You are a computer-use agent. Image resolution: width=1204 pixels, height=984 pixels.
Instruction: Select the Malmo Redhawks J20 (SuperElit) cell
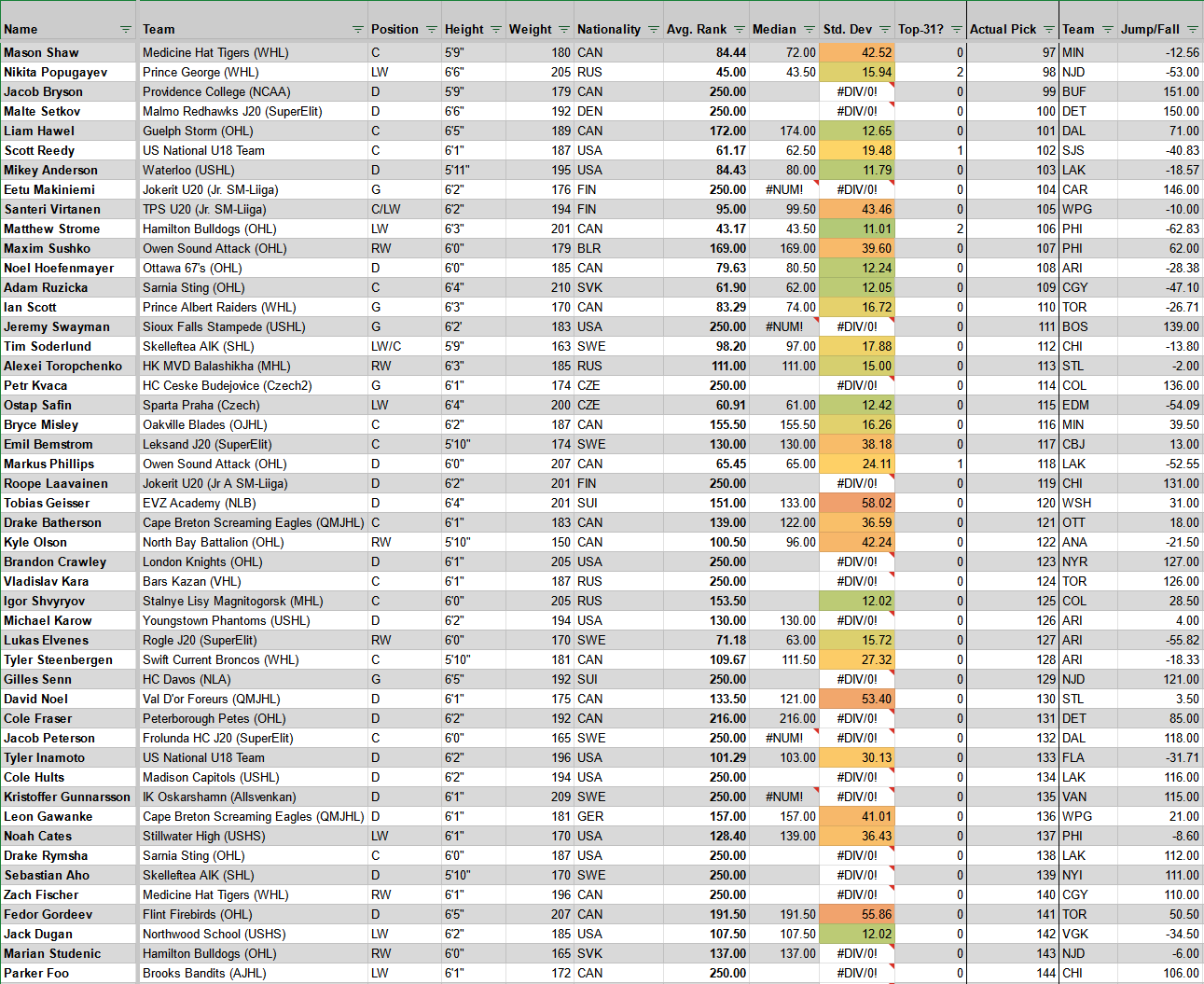pos(253,111)
